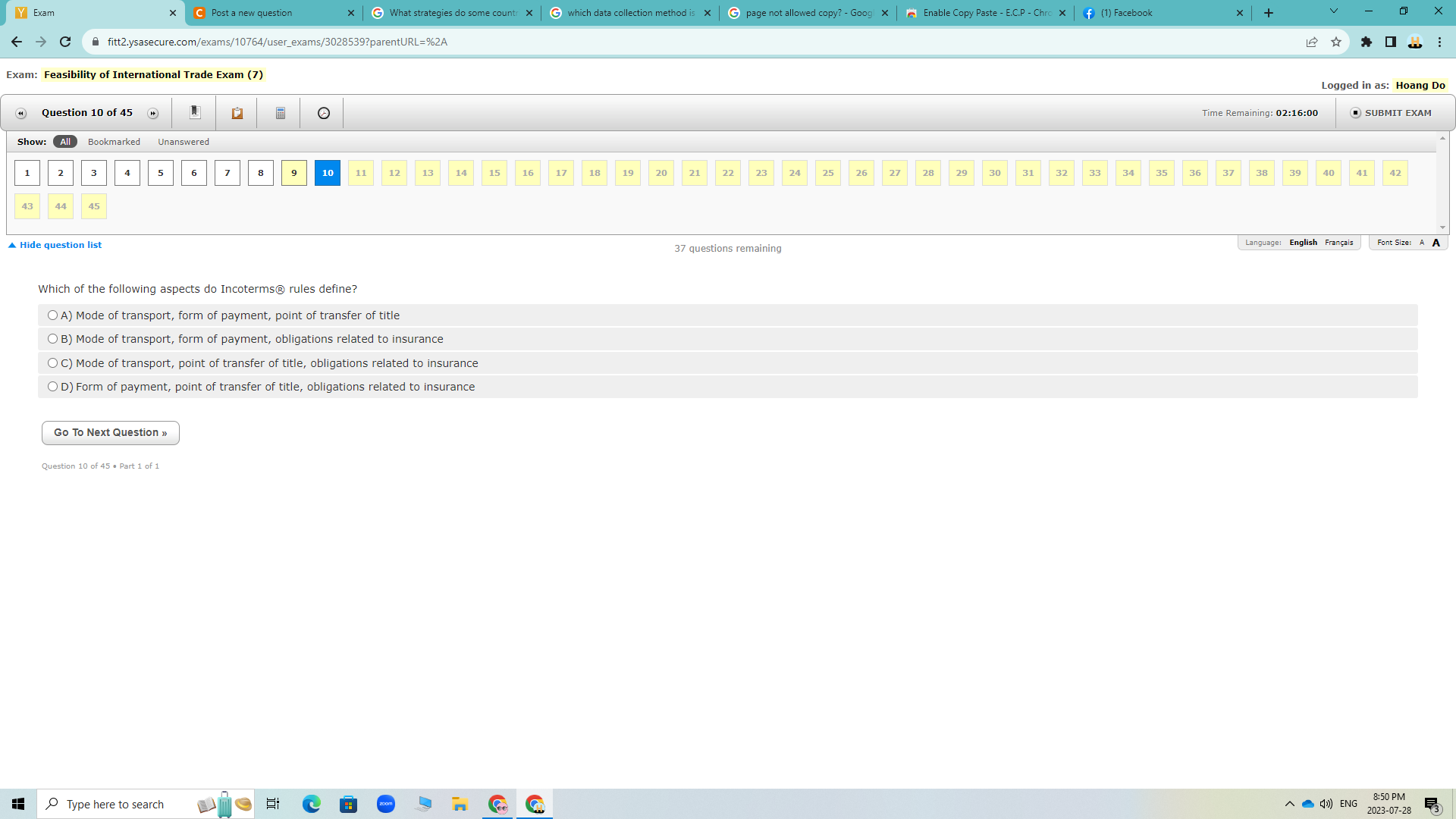Click Go To Next Question button
The height and width of the screenshot is (819, 1456).
111,432
